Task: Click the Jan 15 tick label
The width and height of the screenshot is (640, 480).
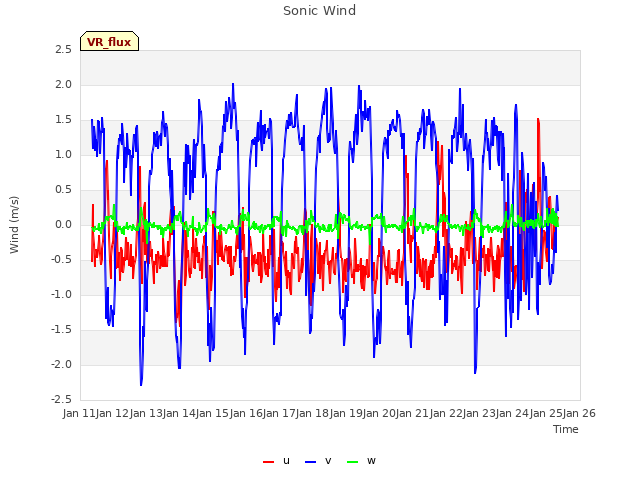Action: 213,413
